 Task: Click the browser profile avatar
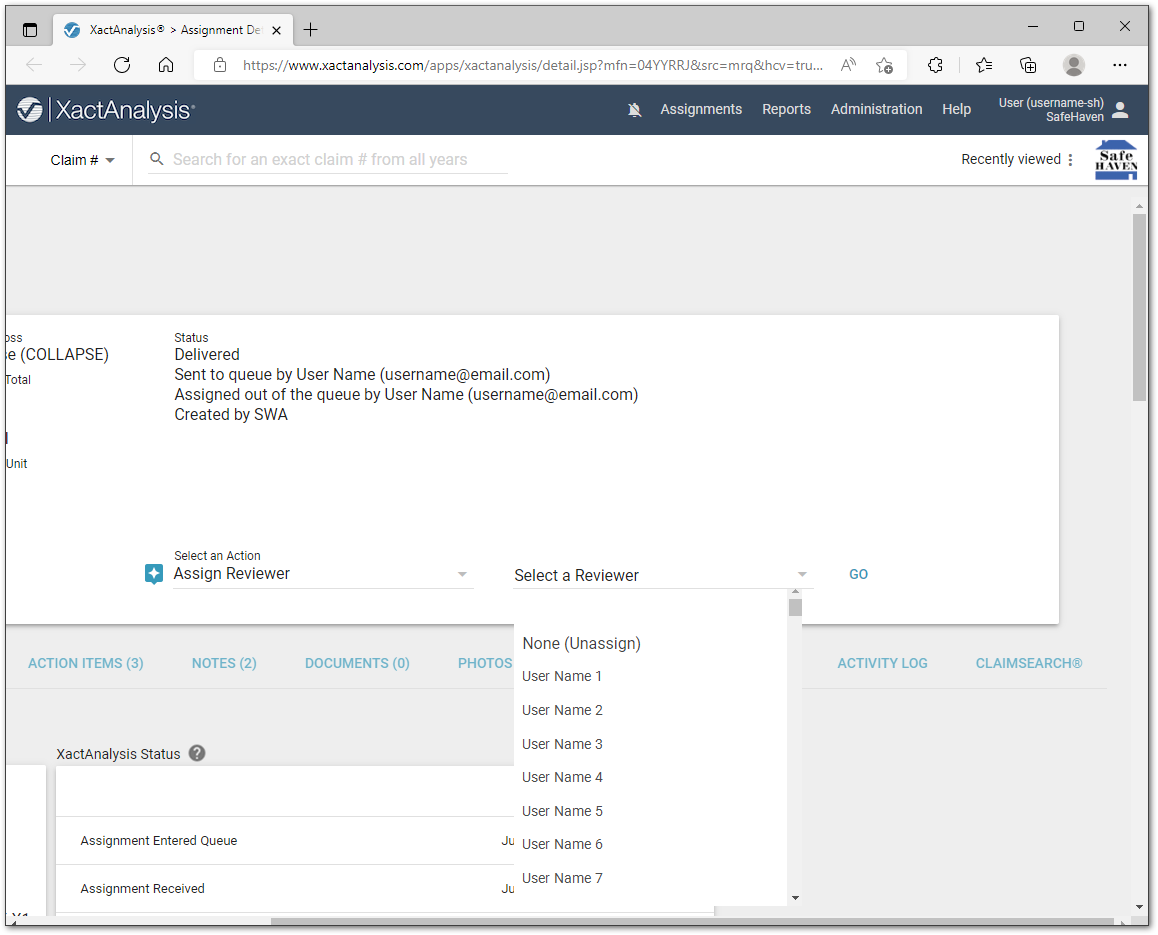click(1074, 65)
